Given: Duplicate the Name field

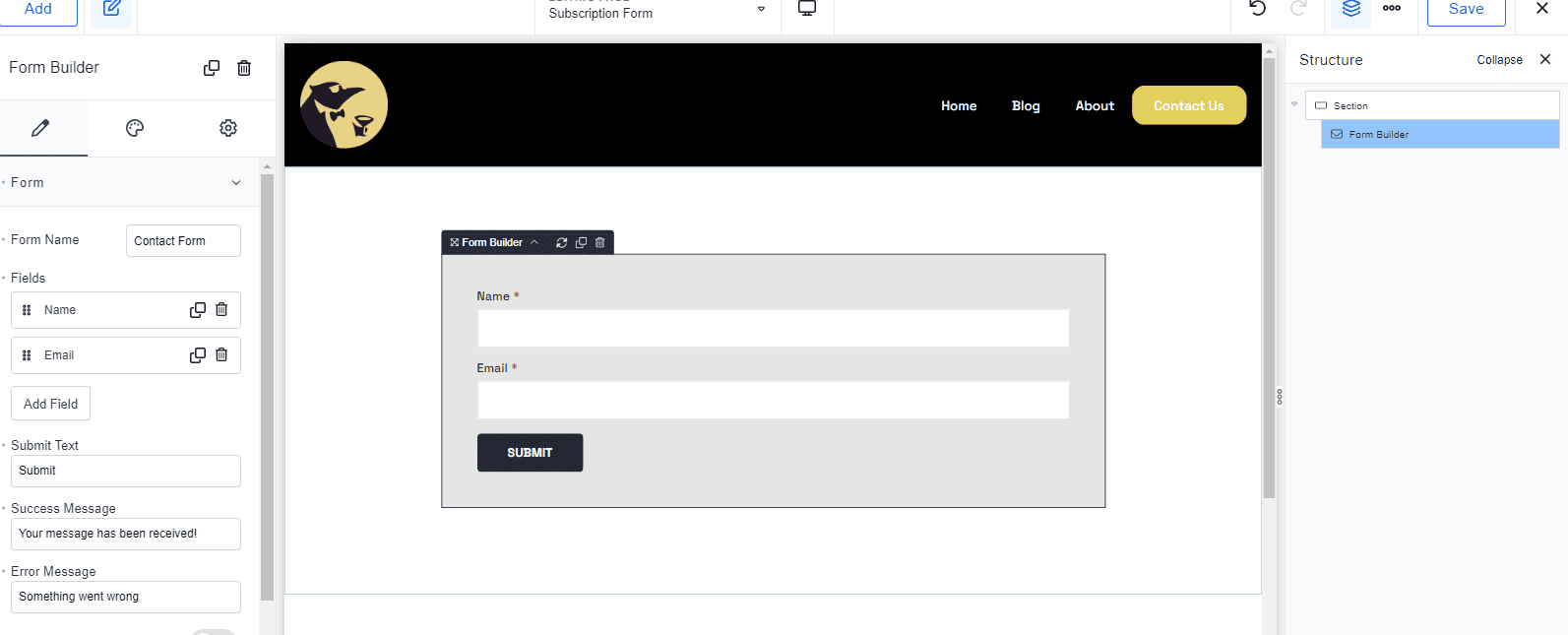Looking at the screenshot, I should [198, 310].
